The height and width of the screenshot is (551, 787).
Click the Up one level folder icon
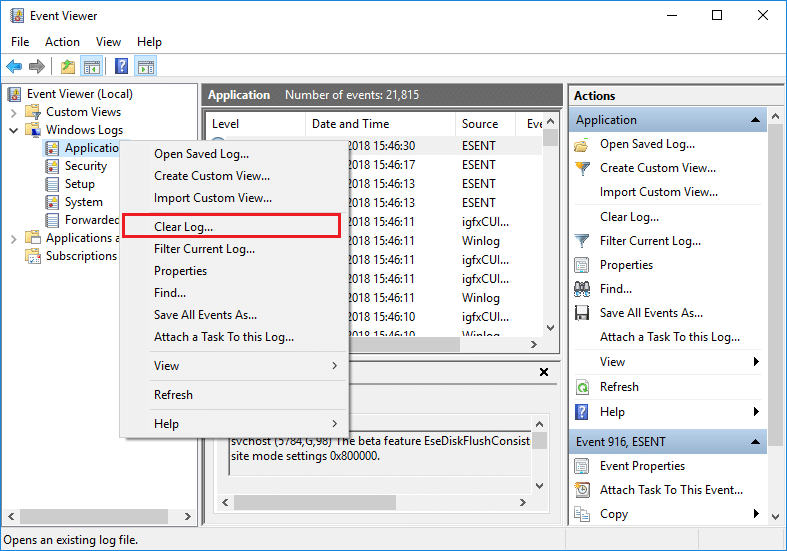coord(68,66)
